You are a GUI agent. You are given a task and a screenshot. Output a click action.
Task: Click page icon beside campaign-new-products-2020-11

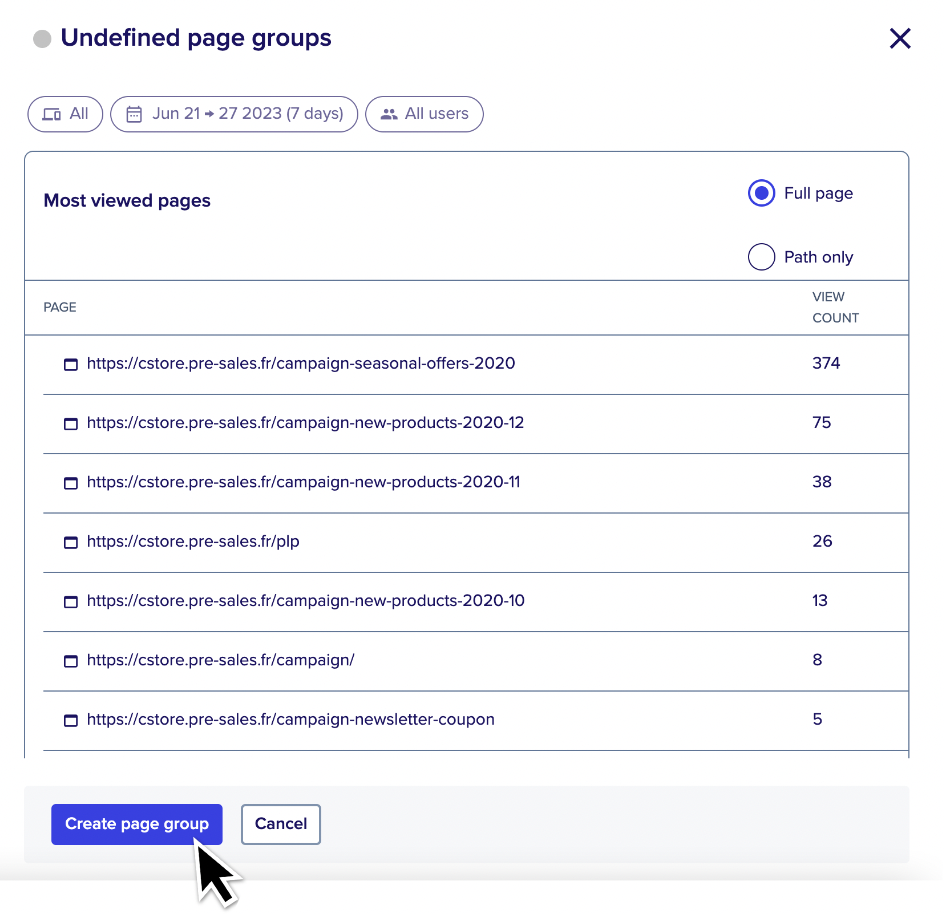[71, 483]
